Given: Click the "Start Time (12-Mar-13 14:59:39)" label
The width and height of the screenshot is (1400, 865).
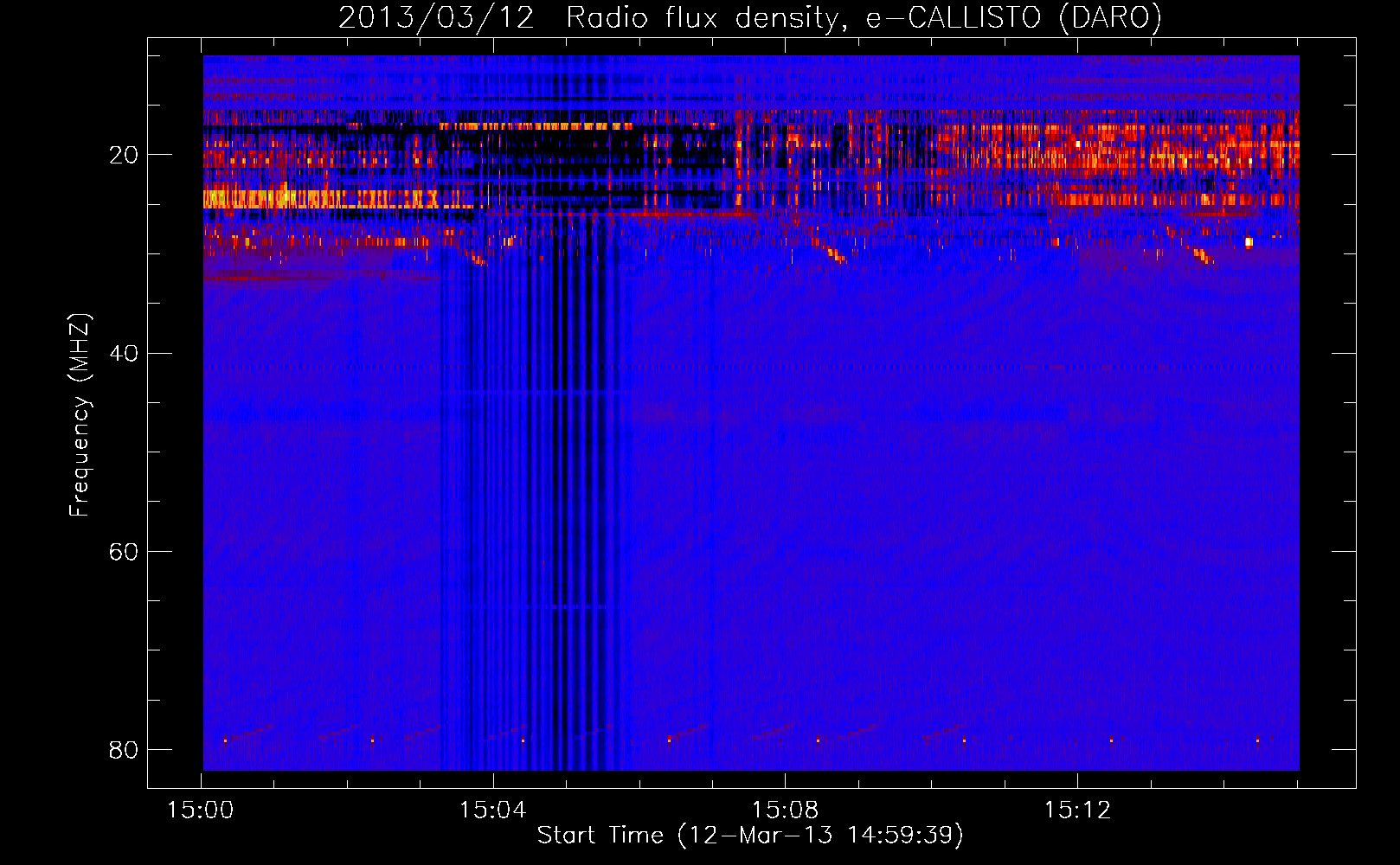Looking at the screenshot, I should 750,836.
